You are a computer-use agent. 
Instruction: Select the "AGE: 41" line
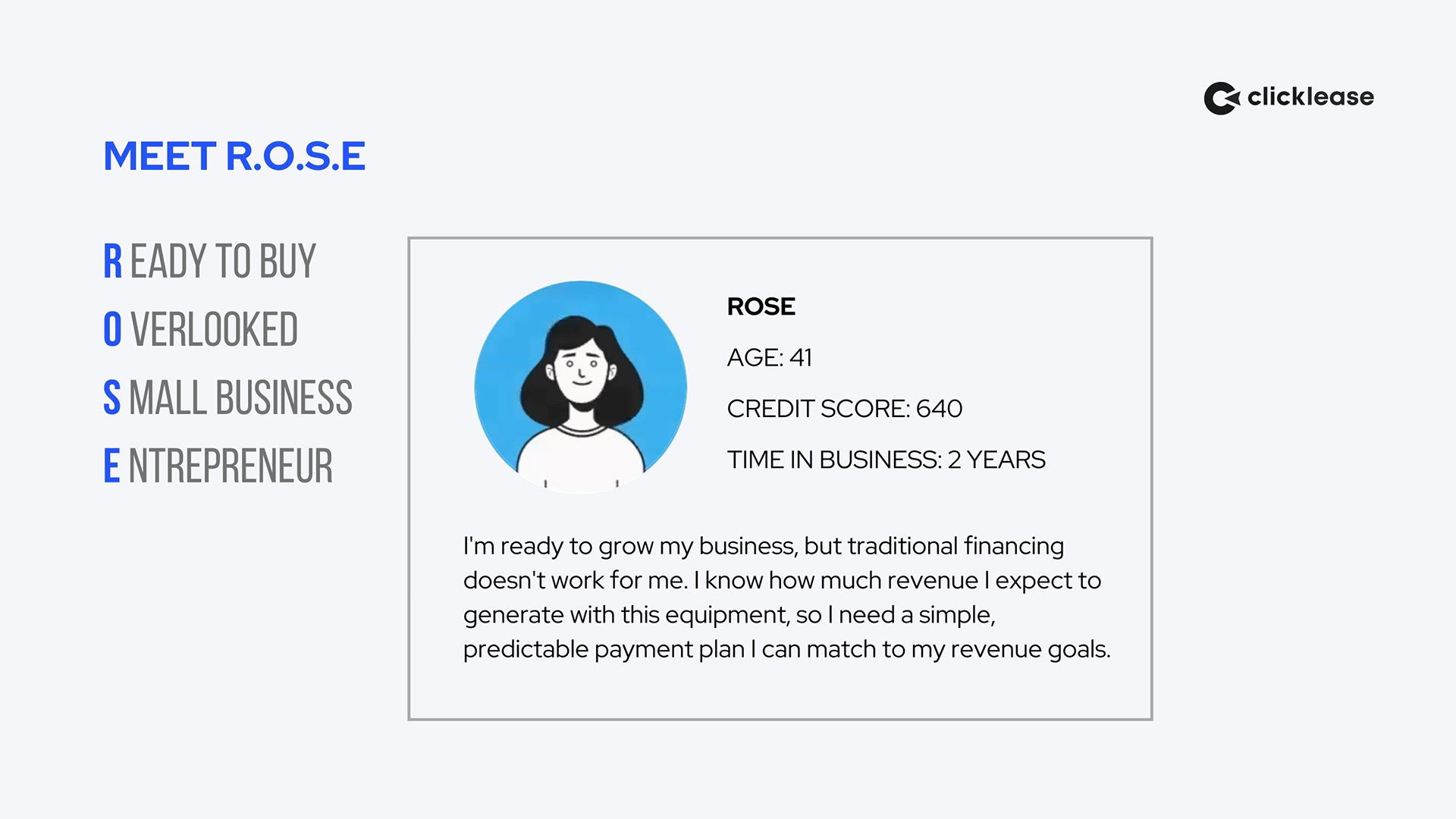click(770, 357)
